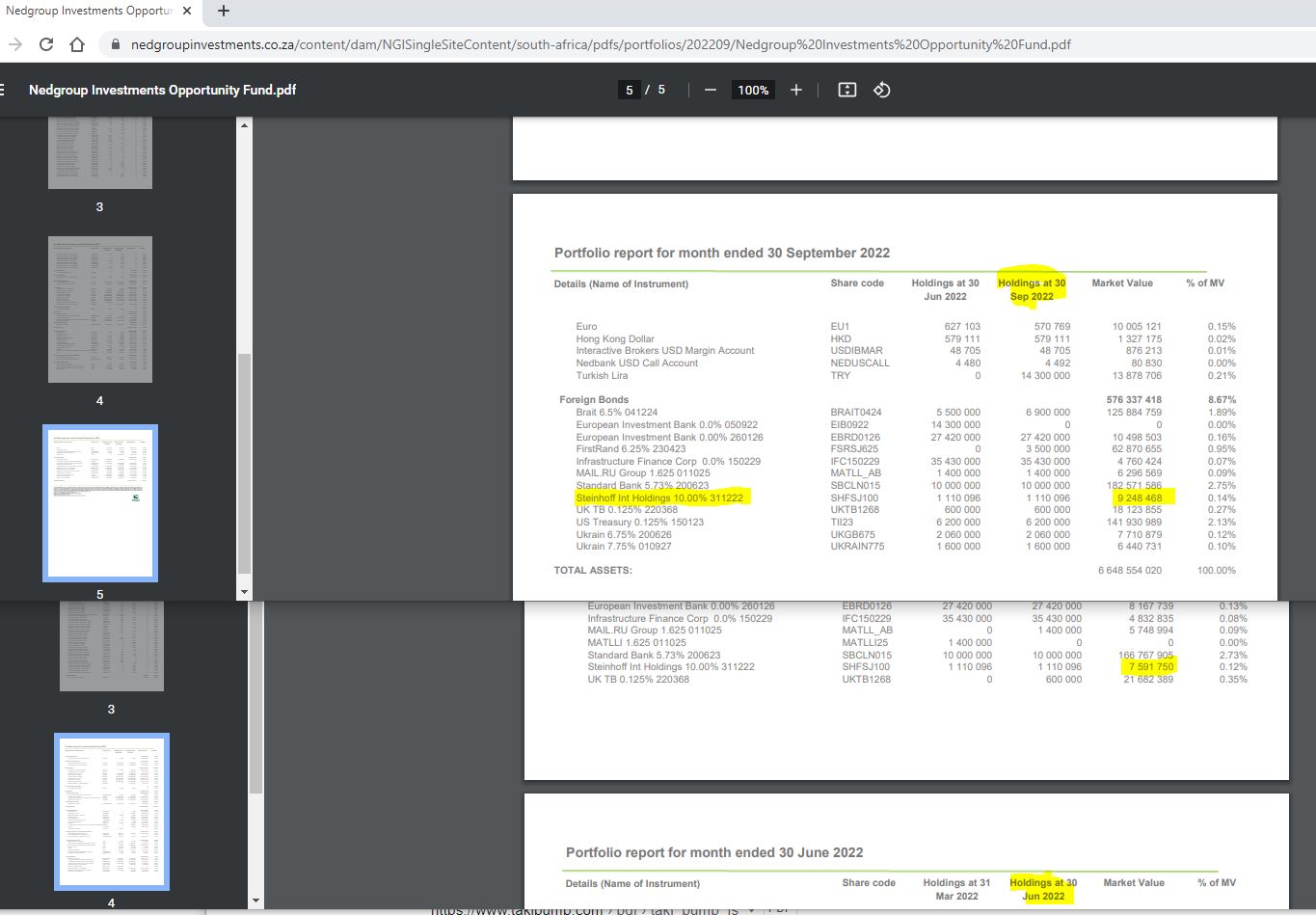
Task: Select the 'MATLLI 1.625 011025' bond name
Action: 637,642
